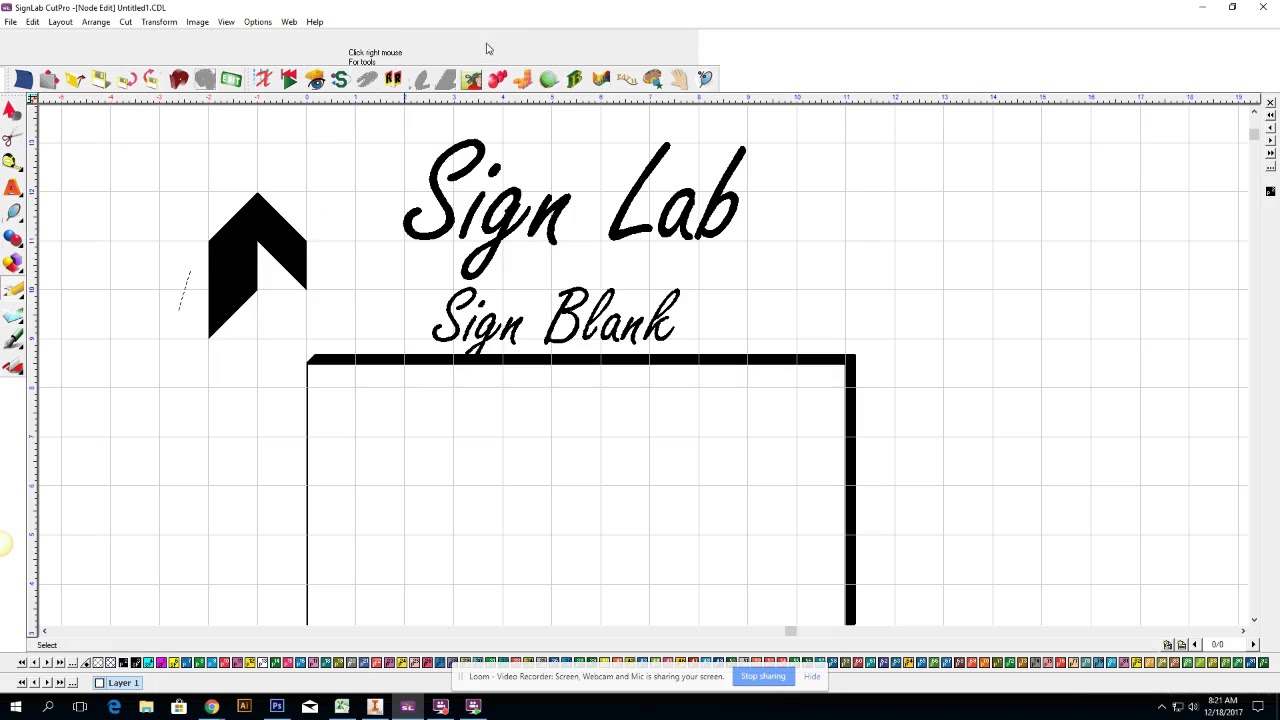Open File Explorer from the taskbar
Screen dimensions: 1280x720
146,707
